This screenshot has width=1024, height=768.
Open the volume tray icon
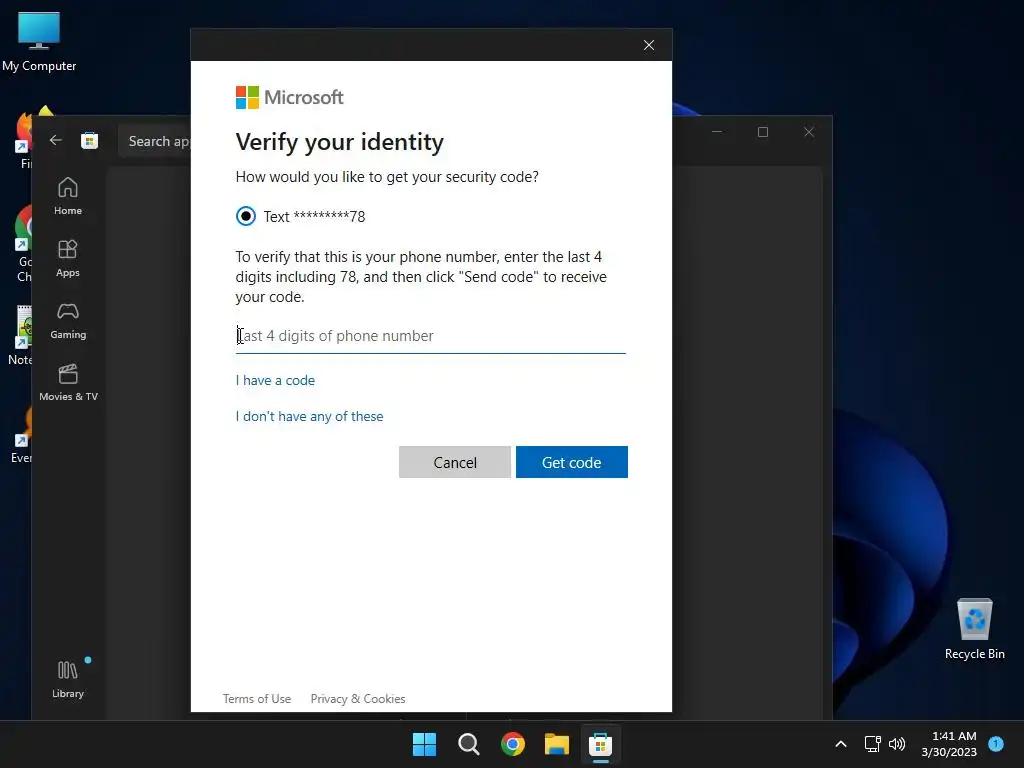tap(897, 744)
